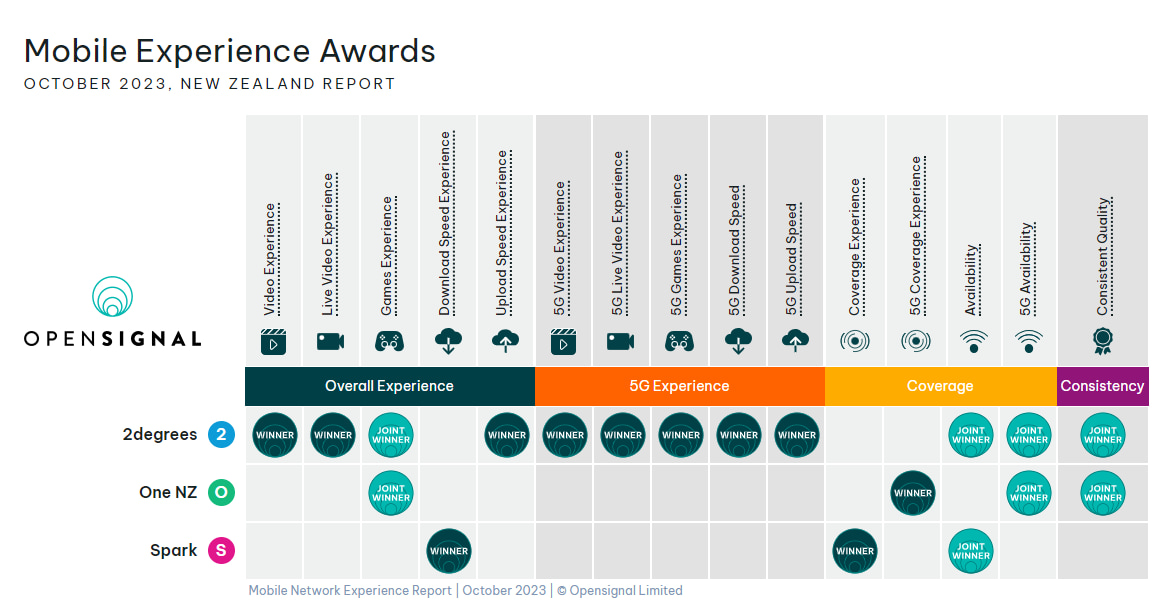Click the 5G Availability wifi icon
This screenshot has width=1162, height=606.
point(1028,341)
